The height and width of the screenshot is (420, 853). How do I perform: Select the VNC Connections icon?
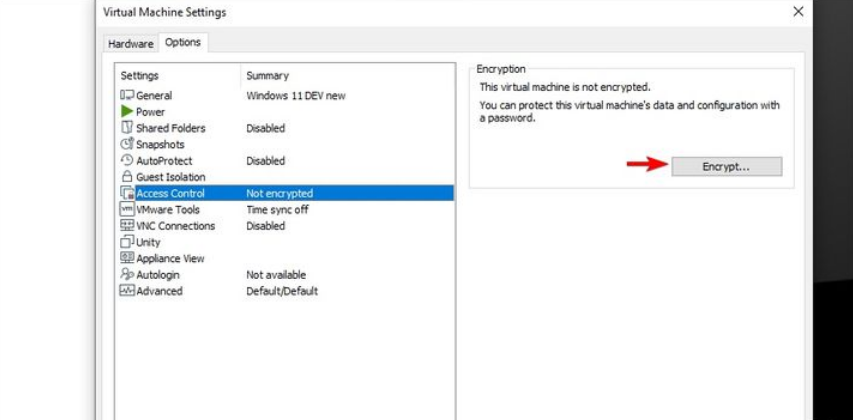(x=127, y=226)
